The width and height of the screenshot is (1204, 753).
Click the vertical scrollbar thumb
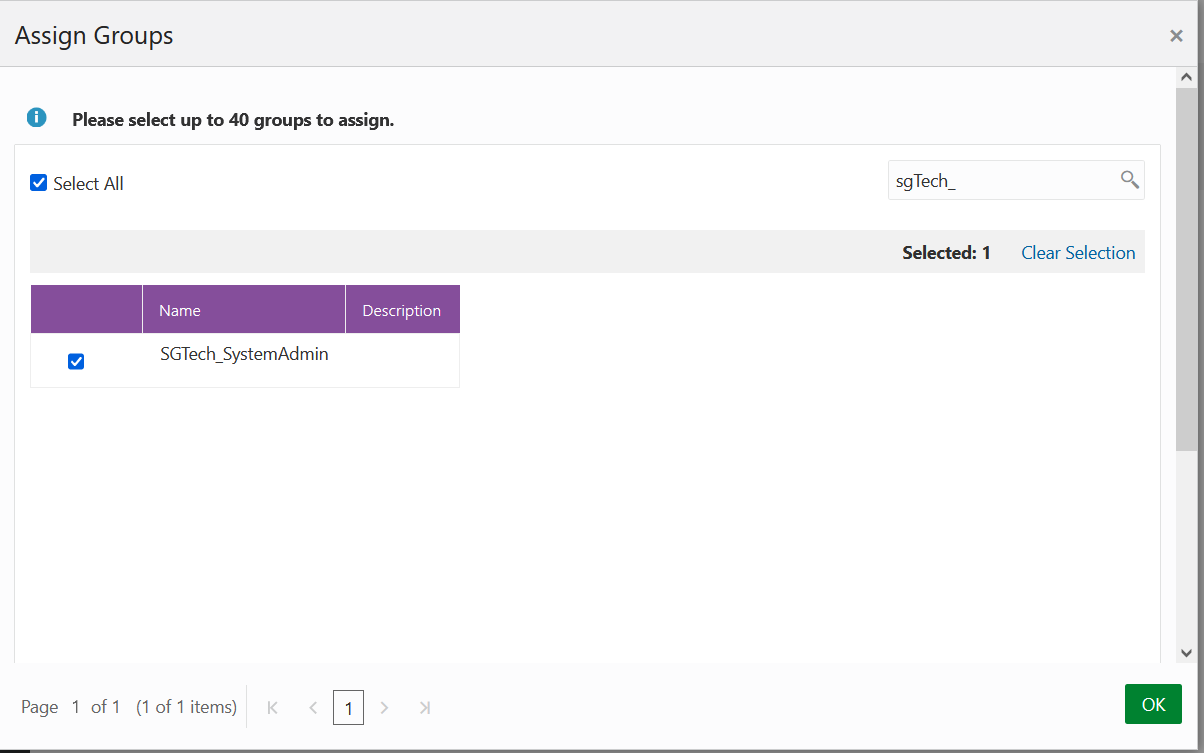click(1187, 268)
